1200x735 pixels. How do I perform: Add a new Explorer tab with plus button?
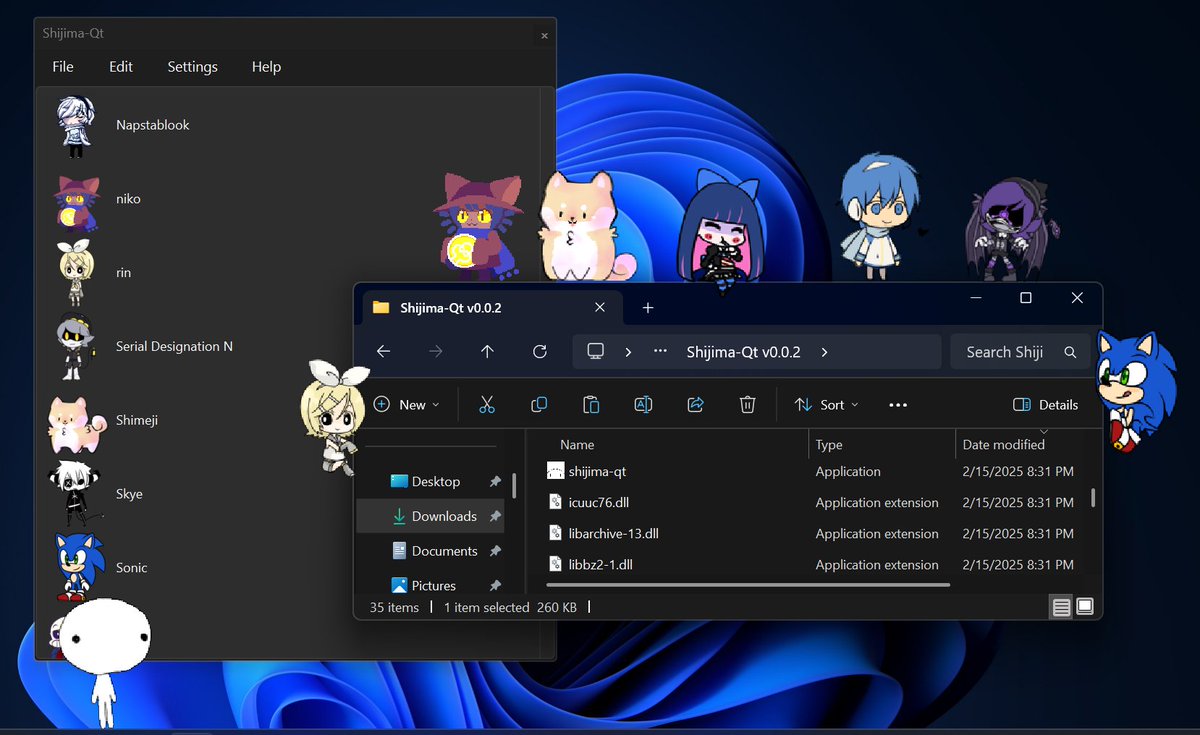pos(647,308)
